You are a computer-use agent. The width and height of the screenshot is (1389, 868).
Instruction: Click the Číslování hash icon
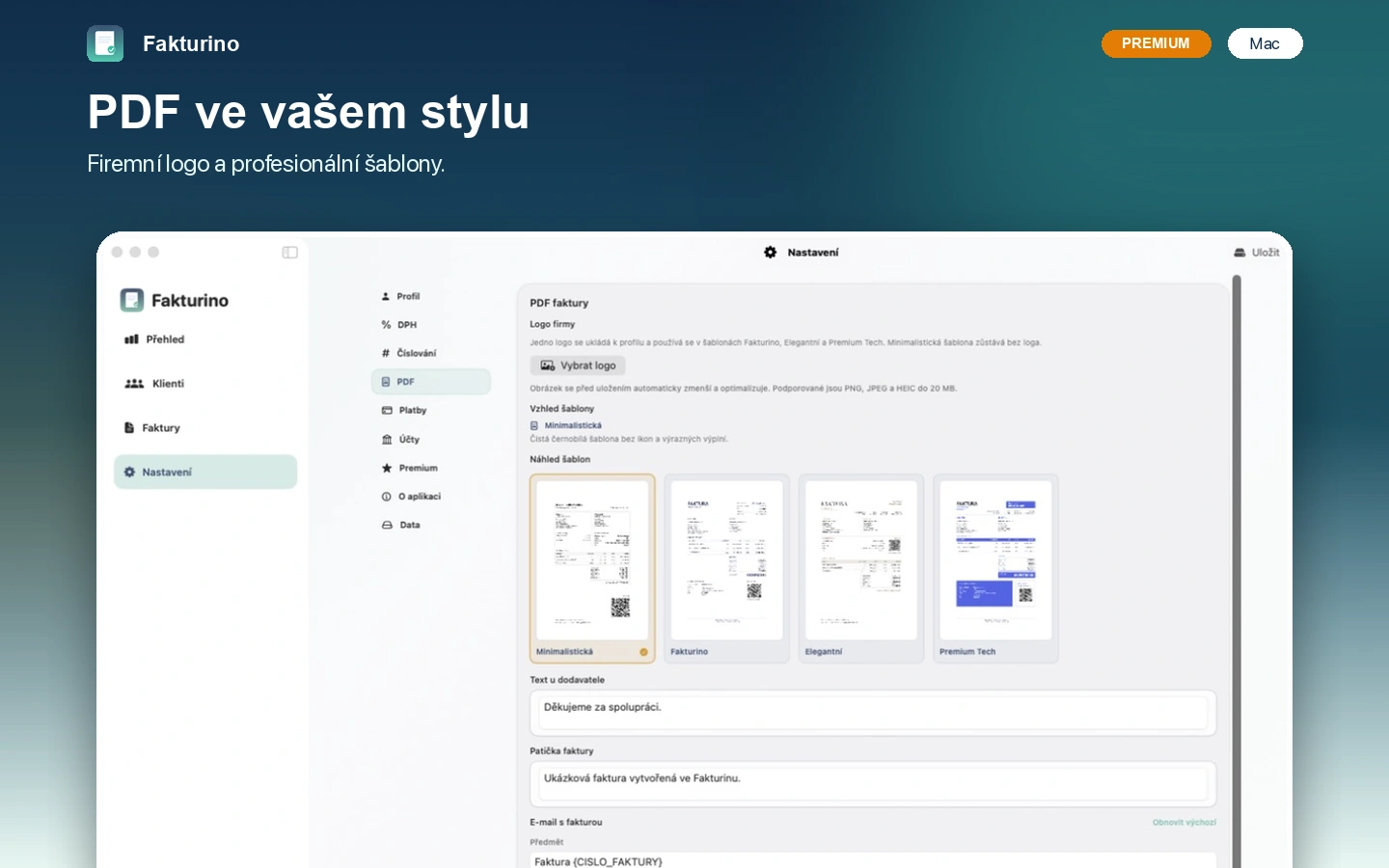(x=386, y=353)
